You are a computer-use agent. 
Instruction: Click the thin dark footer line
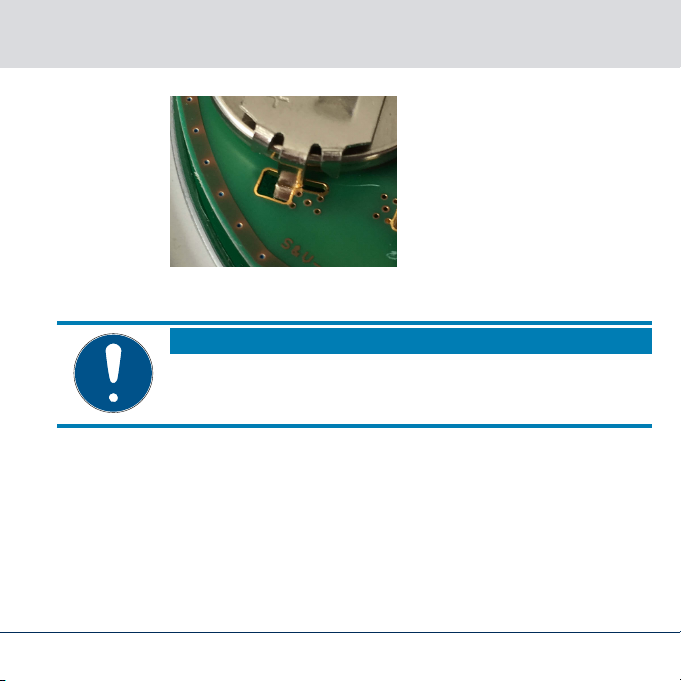pyautogui.click(x=340, y=632)
